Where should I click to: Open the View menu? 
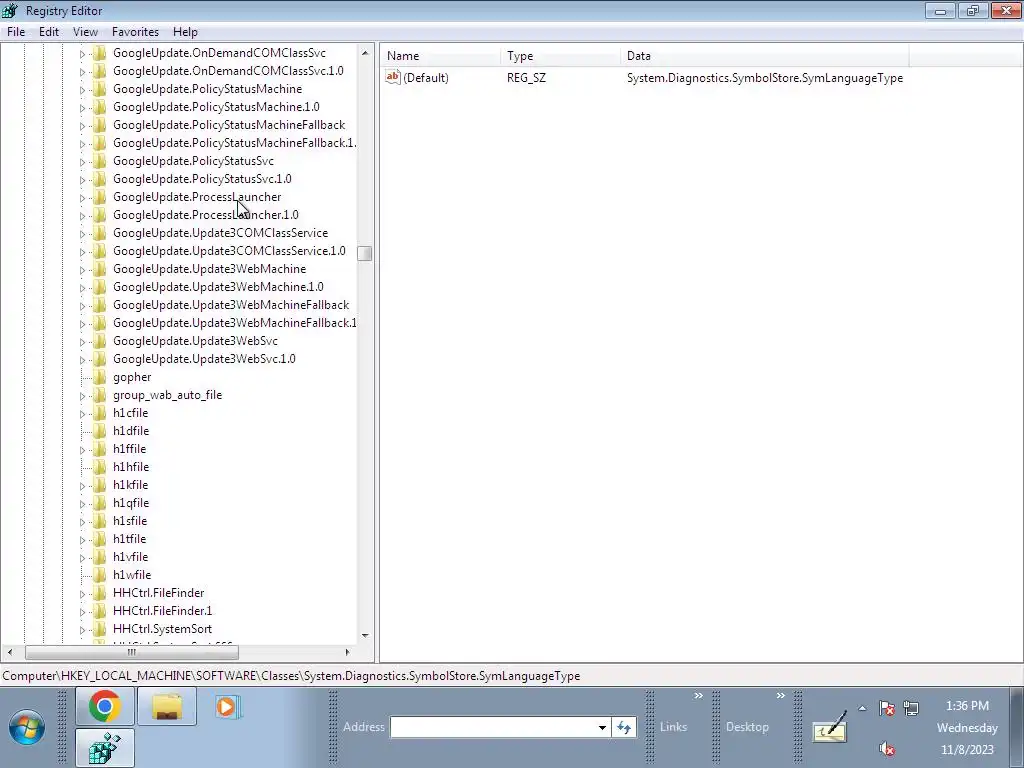(85, 31)
